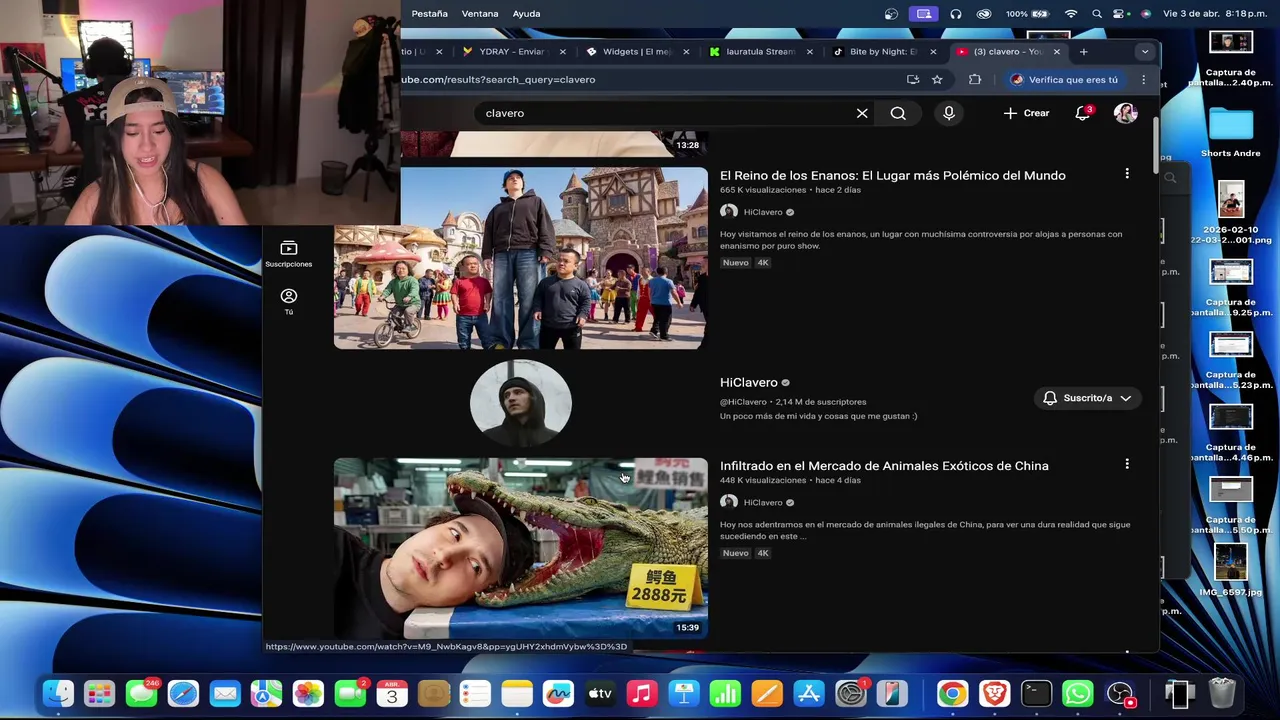Open title El Reino de los Enanos

pyautogui.click(x=892, y=175)
